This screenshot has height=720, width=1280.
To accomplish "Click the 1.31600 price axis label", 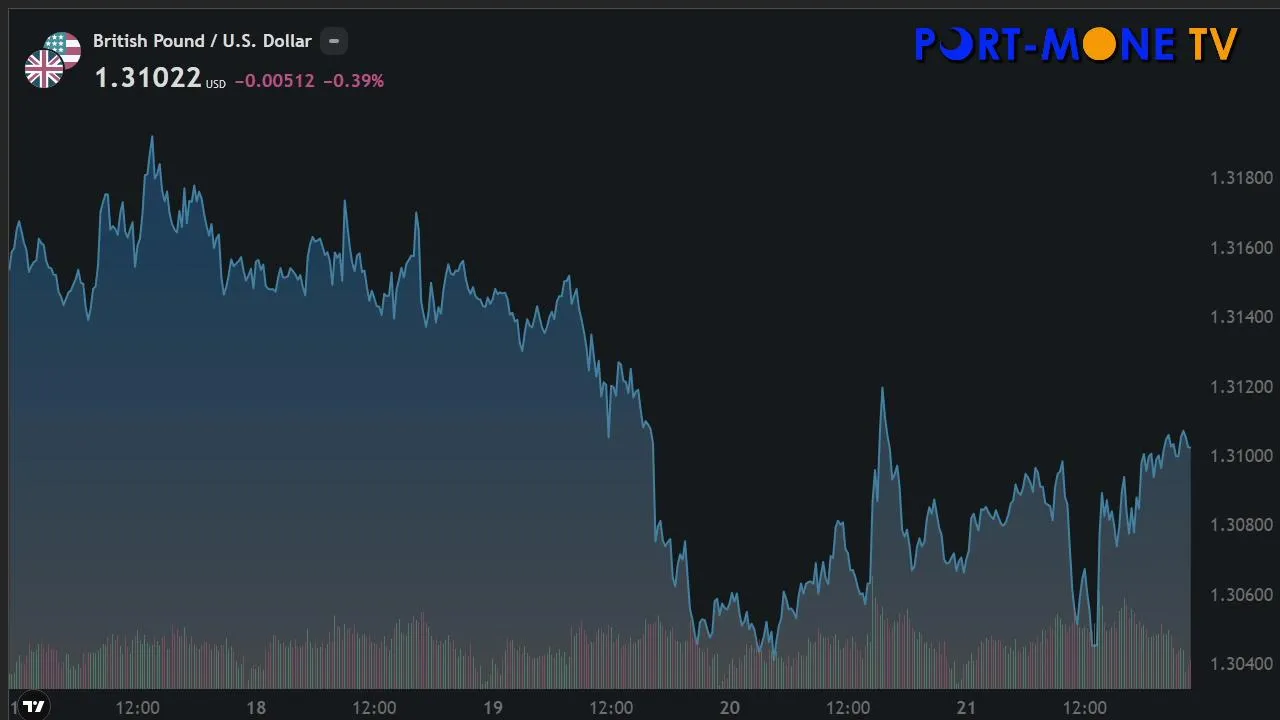I will (1241, 248).
